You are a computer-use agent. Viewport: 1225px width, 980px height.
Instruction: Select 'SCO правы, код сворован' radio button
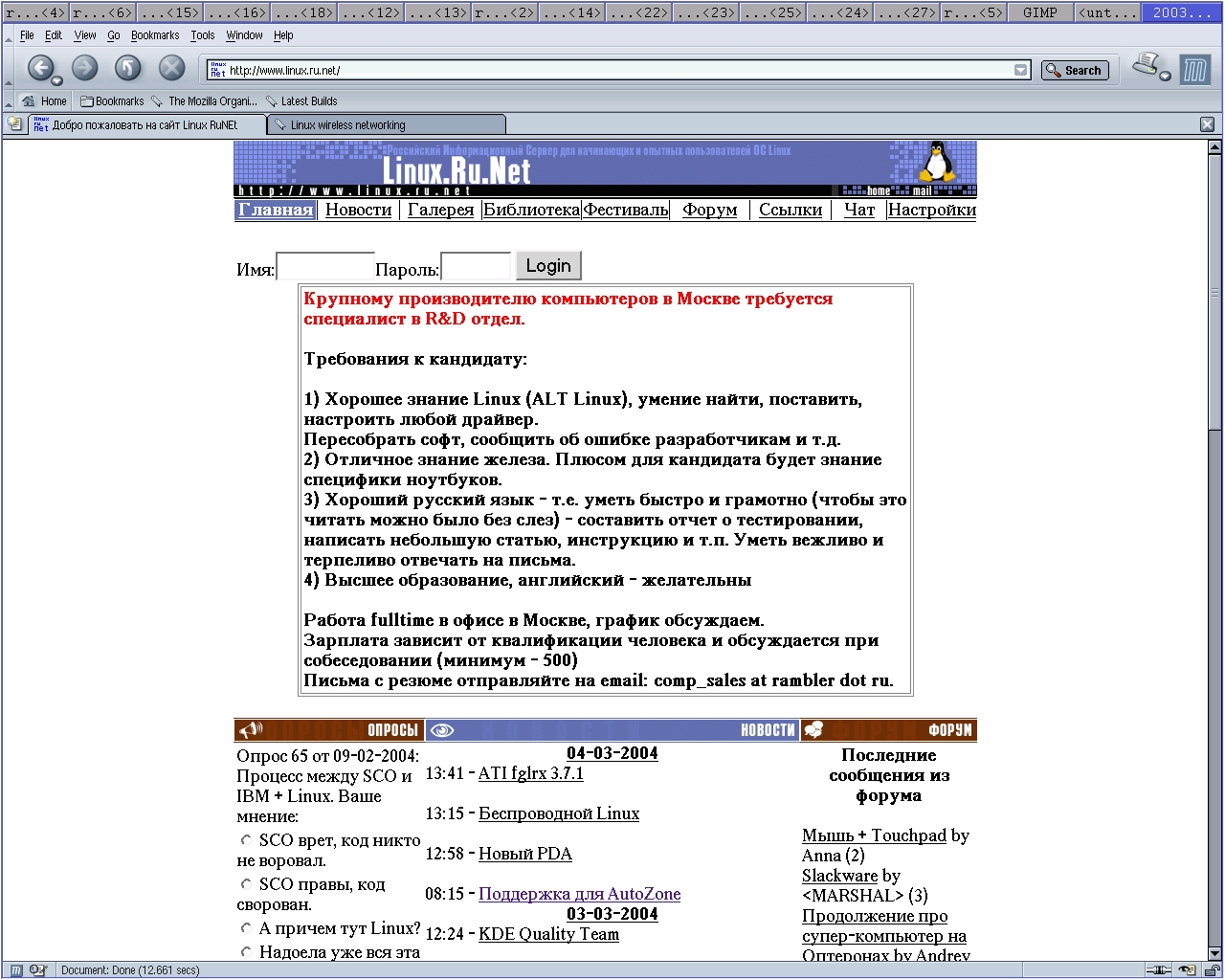[x=246, y=883]
